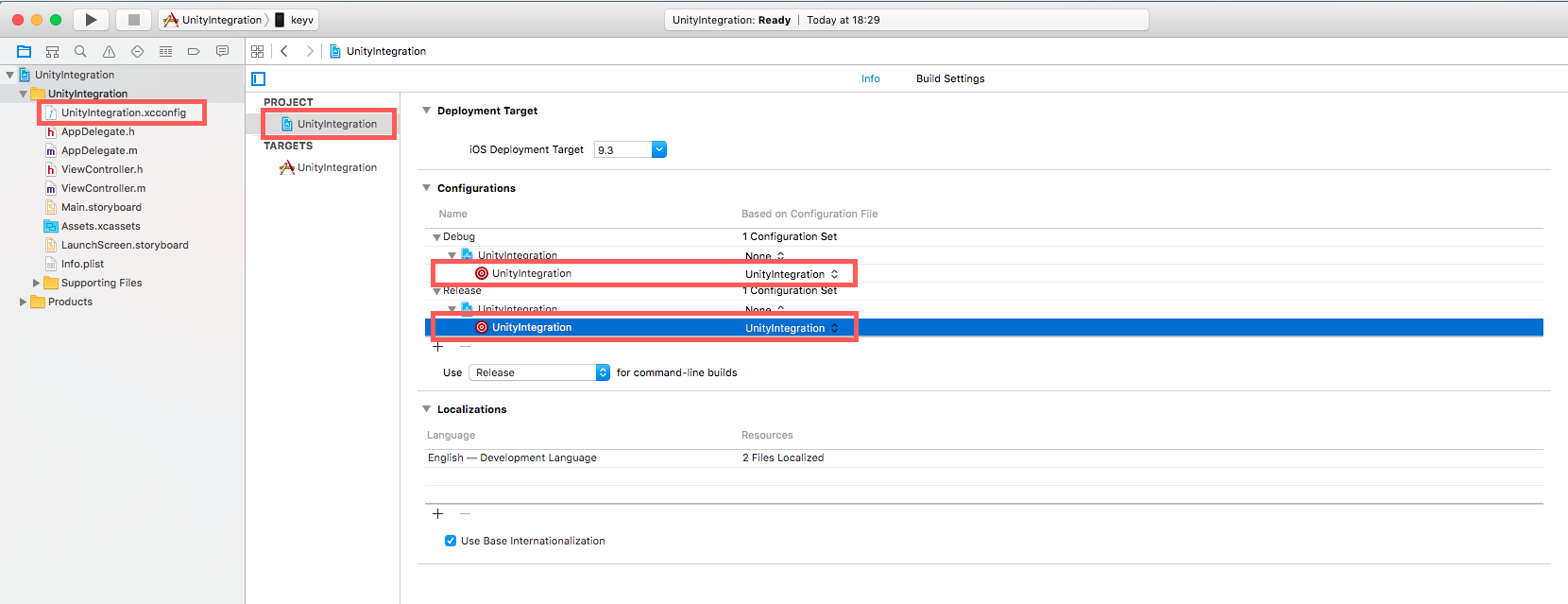Open Info.plist file
This screenshot has height=604, width=1568.
(82, 264)
